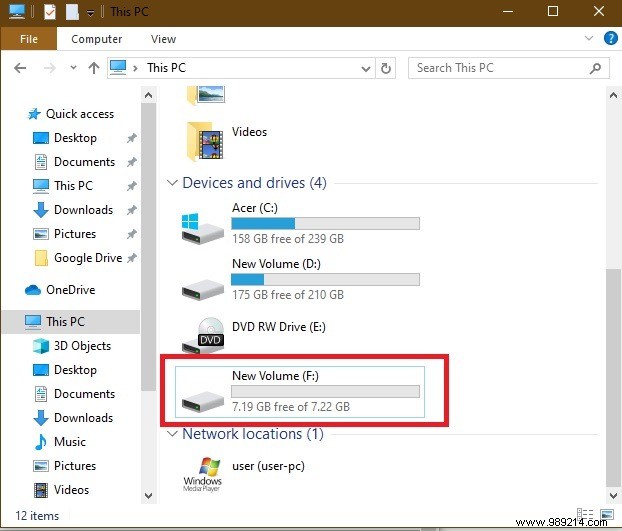Click the Acer (C:) capacity bar
The height and width of the screenshot is (531, 622).
coord(325,224)
